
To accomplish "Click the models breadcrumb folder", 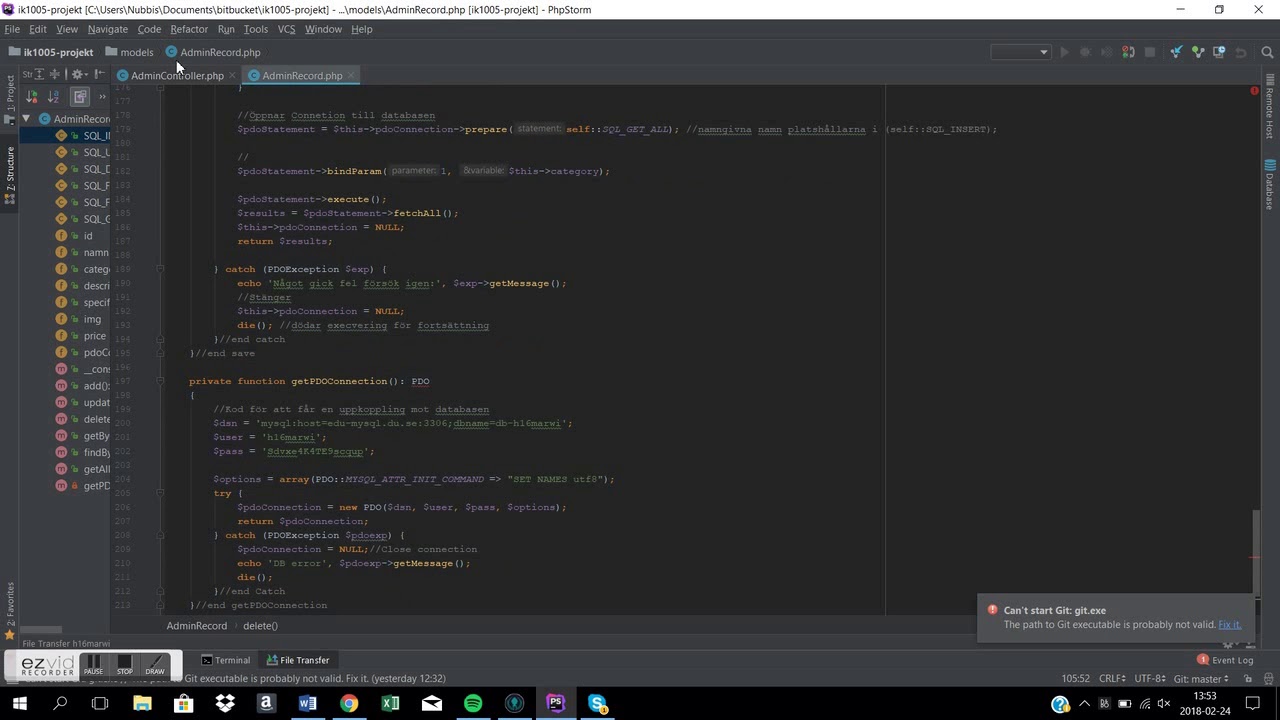I will click(x=129, y=52).
